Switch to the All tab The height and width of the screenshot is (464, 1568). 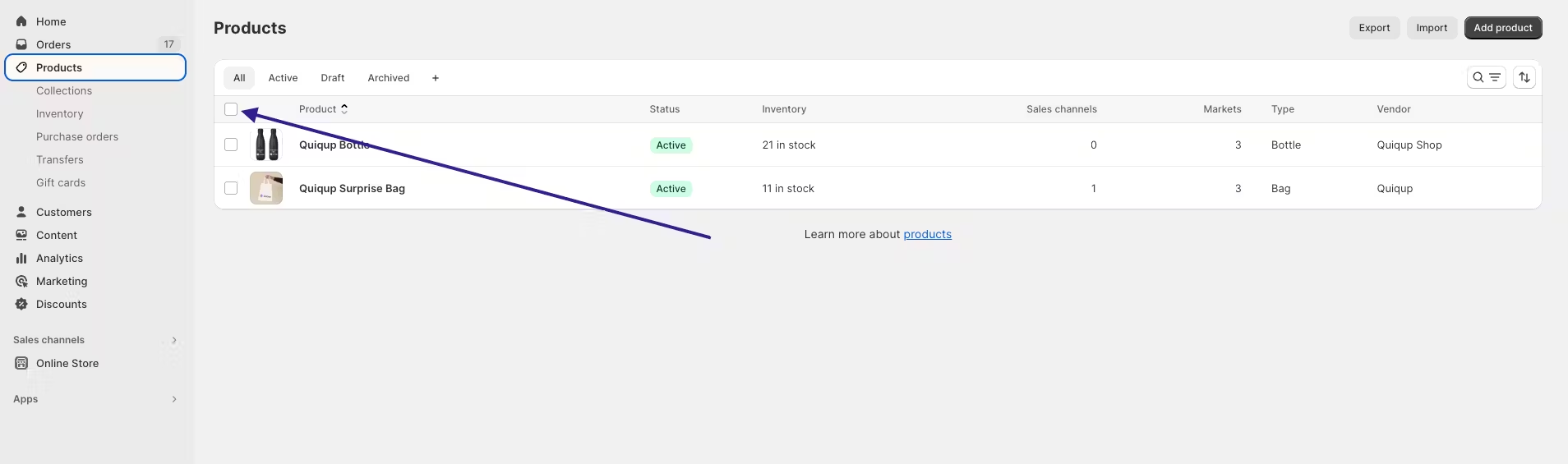(x=239, y=78)
